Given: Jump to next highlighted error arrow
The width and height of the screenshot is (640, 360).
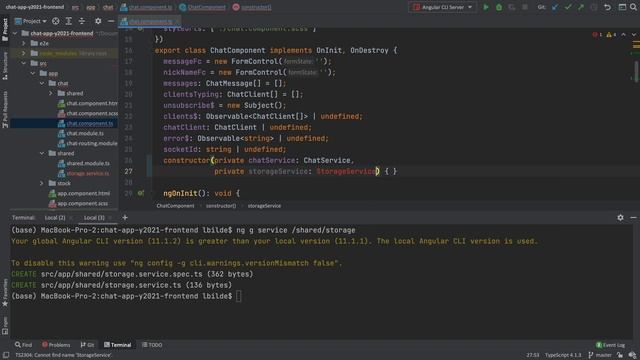Looking at the screenshot, I should point(633,35).
